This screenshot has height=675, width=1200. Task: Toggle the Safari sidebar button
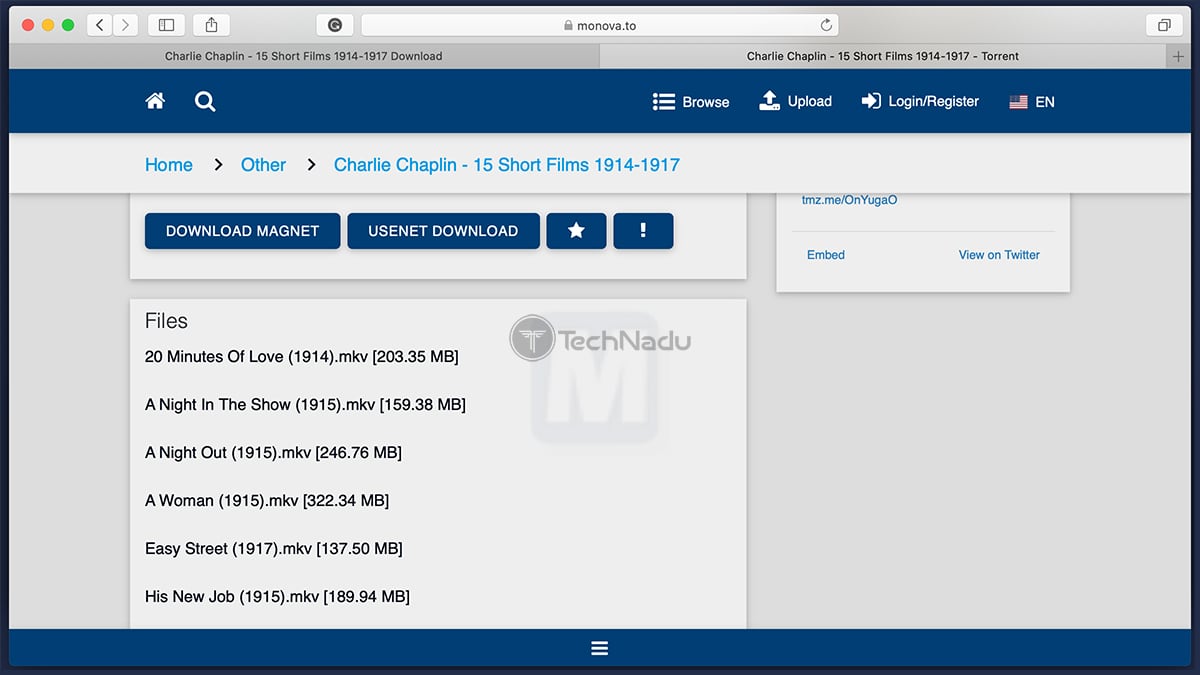point(166,25)
